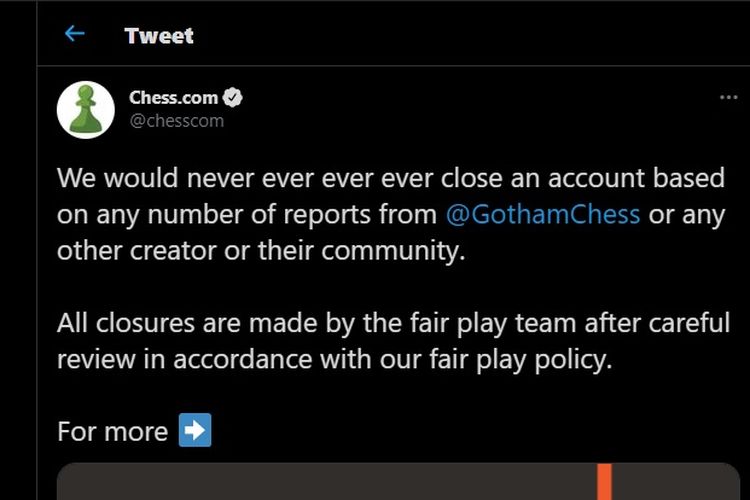
Task: Open the @GothamChess mention link
Action: (x=542, y=214)
